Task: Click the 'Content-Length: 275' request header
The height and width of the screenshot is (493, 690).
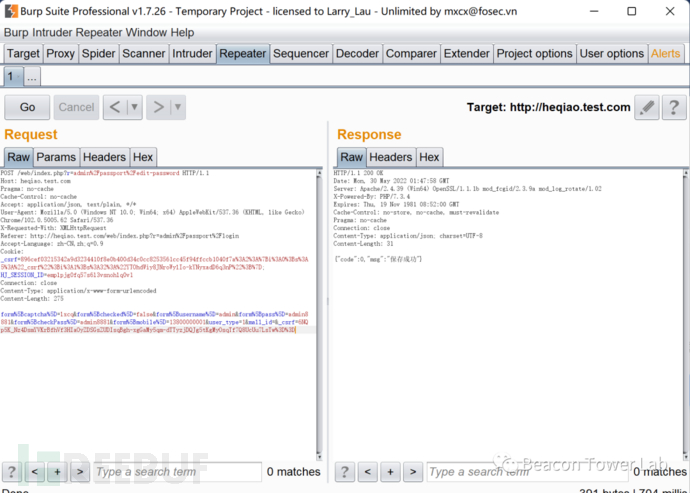Action: (32, 299)
